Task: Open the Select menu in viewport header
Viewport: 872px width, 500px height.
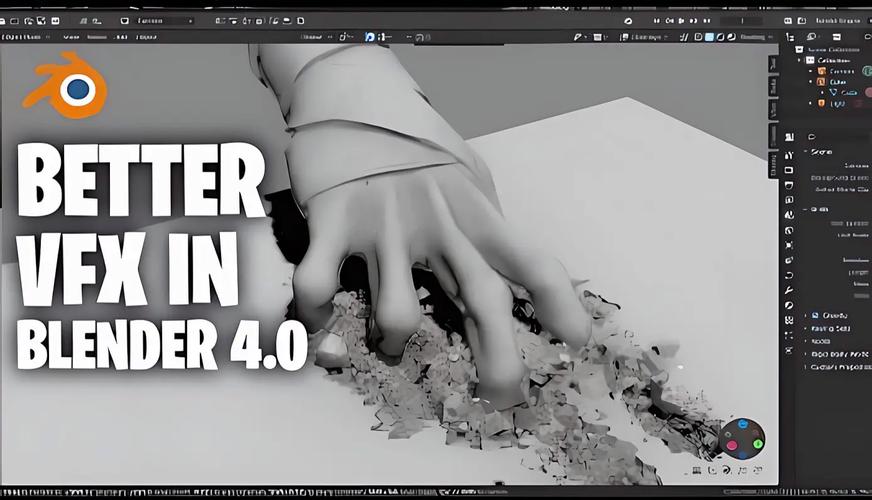Action: pyautogui.click(x=97, y=37)
